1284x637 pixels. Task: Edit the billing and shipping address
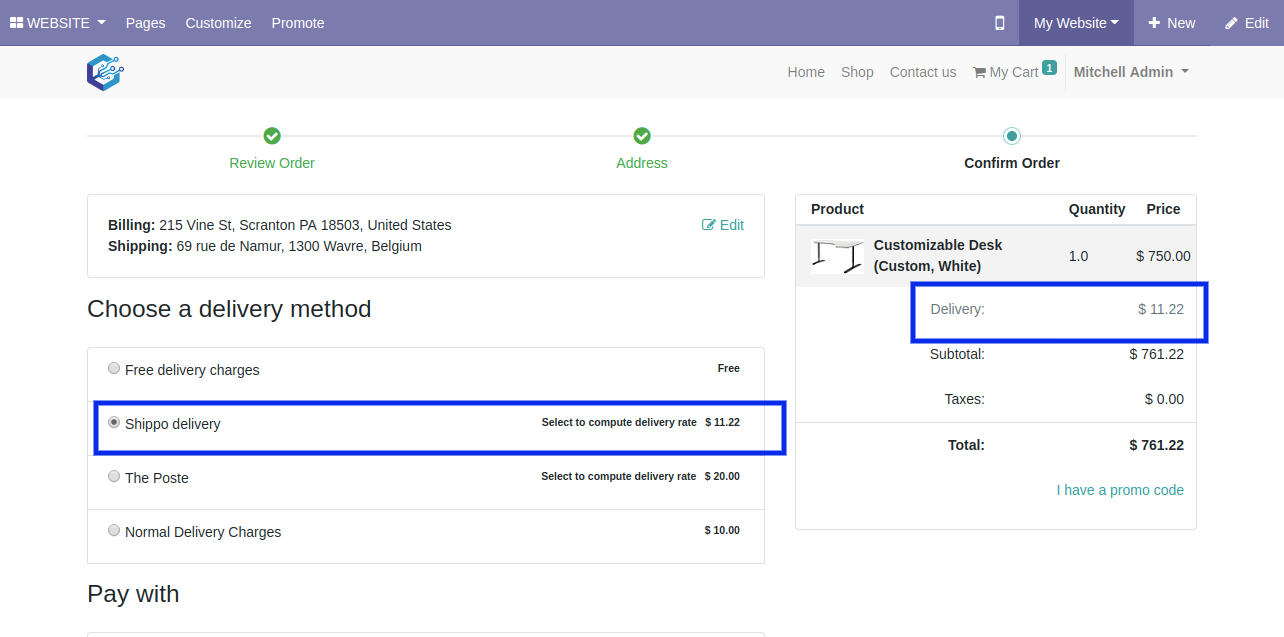click(x=723, y=225)
